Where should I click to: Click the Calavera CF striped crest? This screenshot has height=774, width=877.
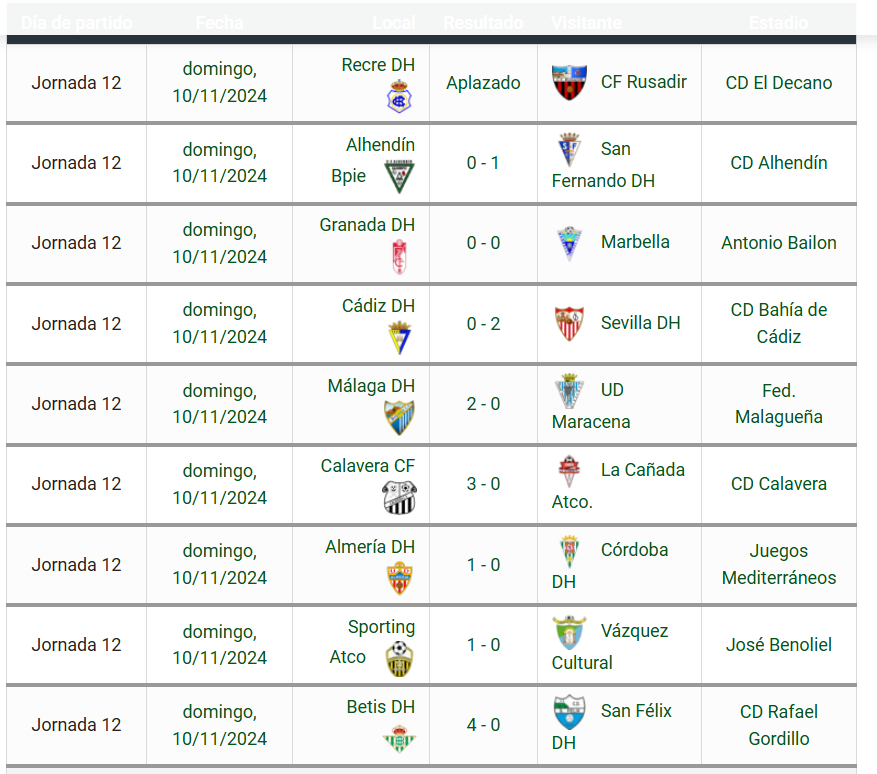(399, 498)
